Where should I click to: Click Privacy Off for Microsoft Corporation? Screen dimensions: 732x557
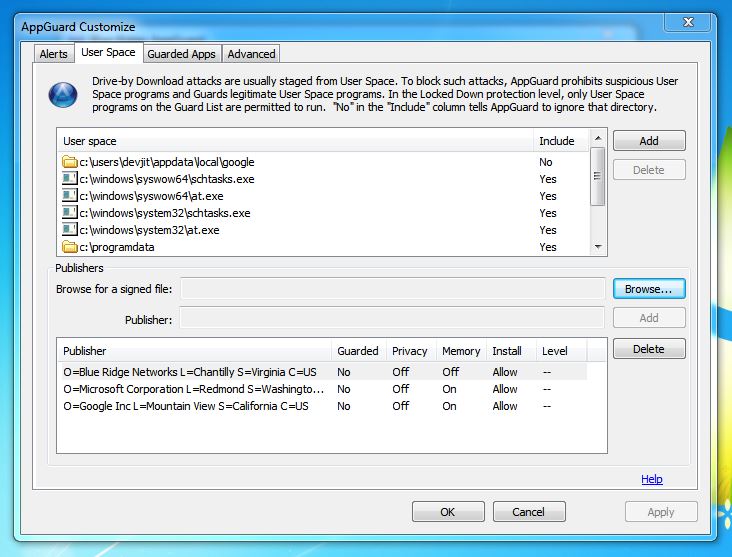(401, 389)
